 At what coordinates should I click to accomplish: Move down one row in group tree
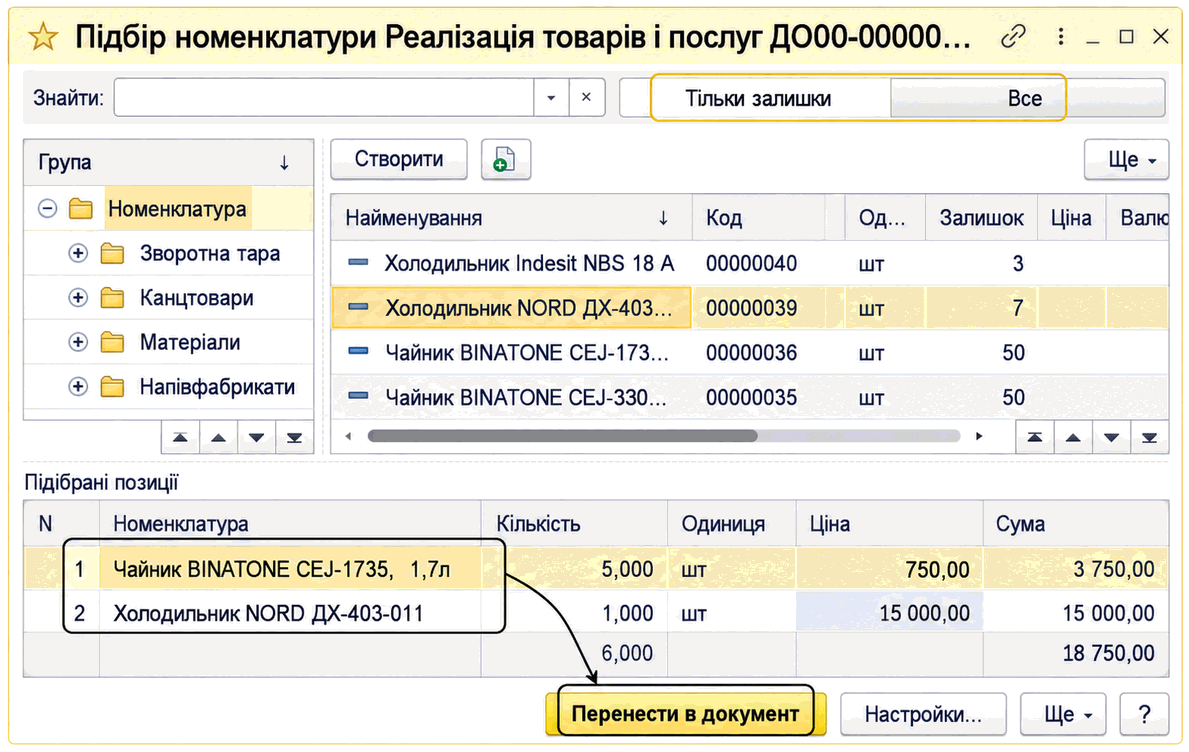coord(256,437)
